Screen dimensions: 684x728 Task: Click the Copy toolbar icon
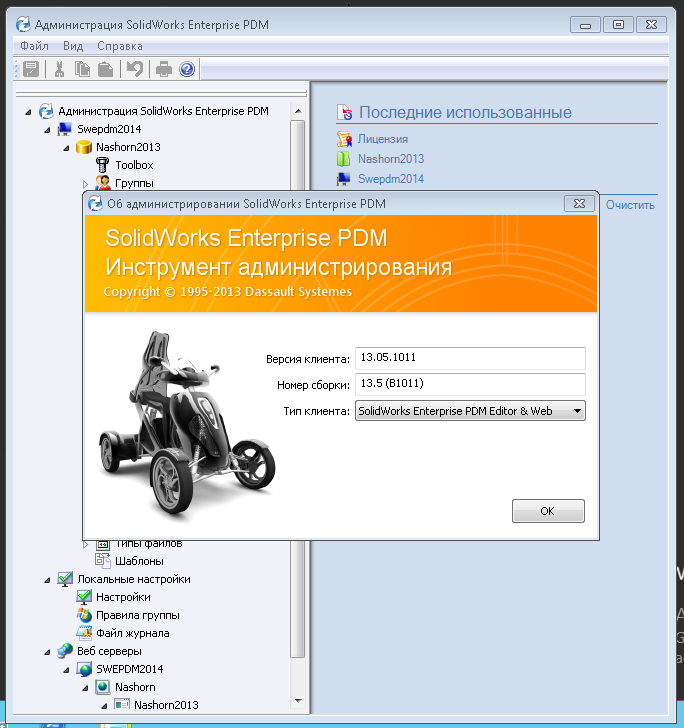[x=82, y=69]
